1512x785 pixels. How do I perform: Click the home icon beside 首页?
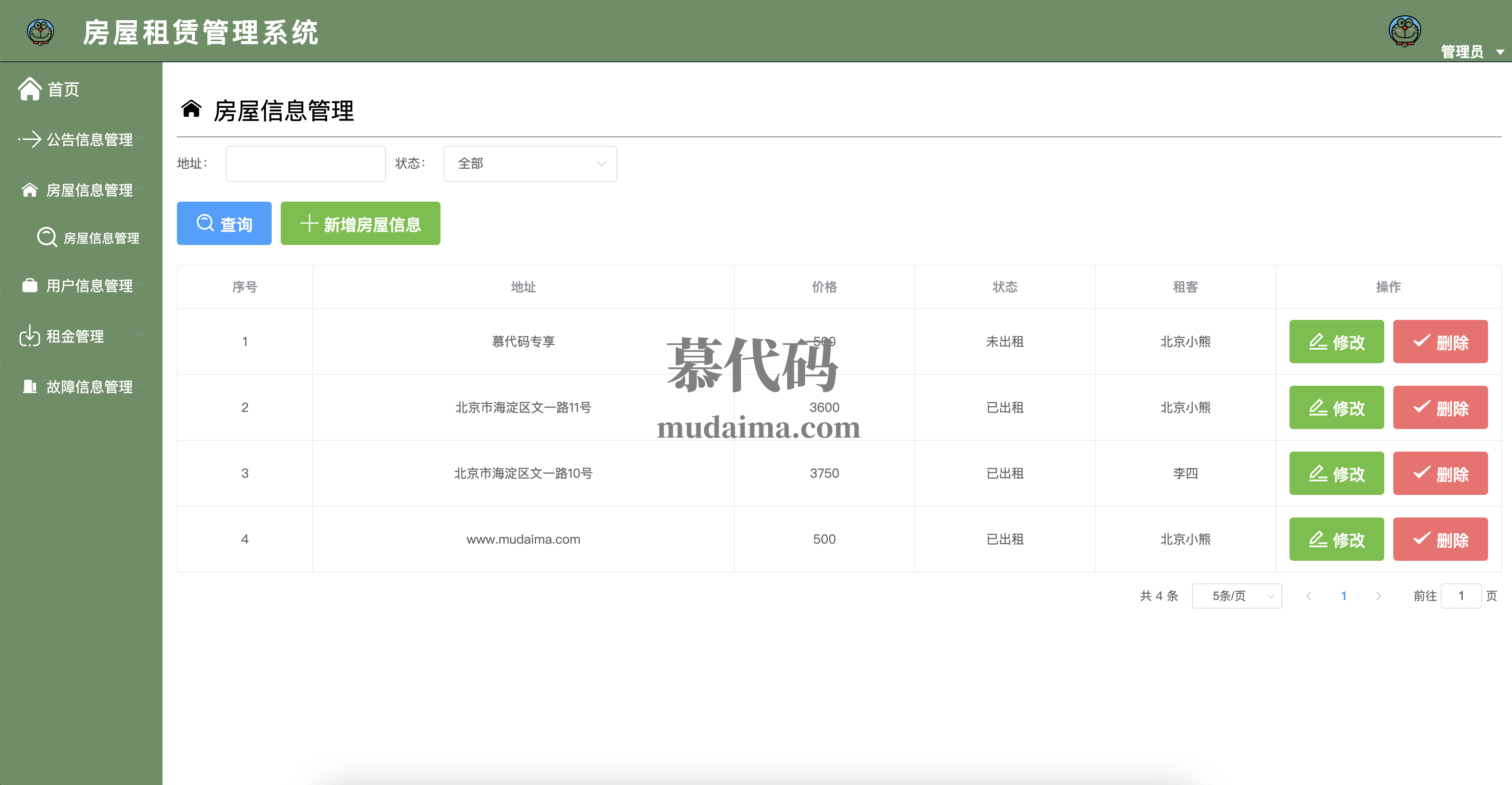tap(29, 89)
